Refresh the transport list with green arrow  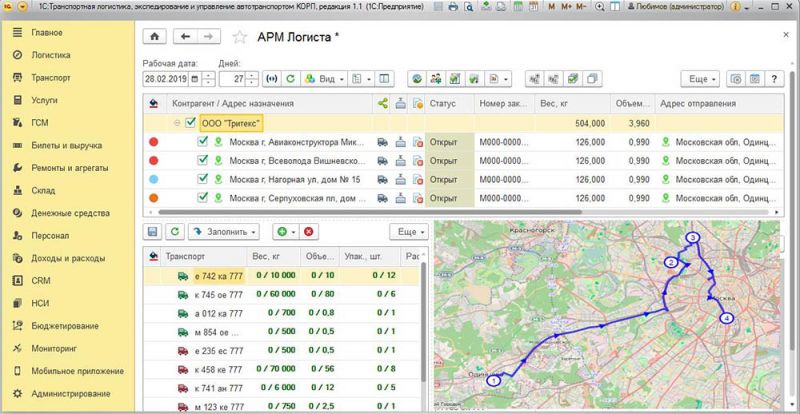pyautogui.click(x=175, y=232)
